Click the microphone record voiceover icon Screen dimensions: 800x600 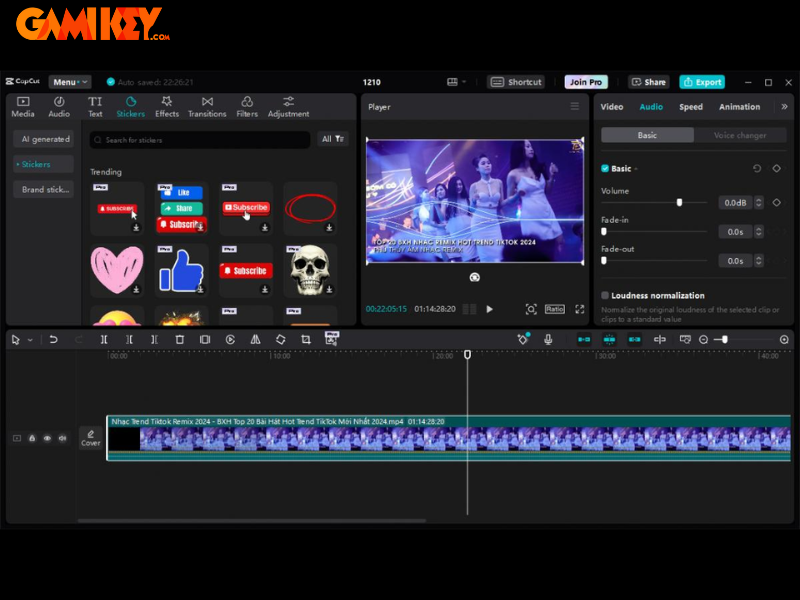tap(548, 340)
